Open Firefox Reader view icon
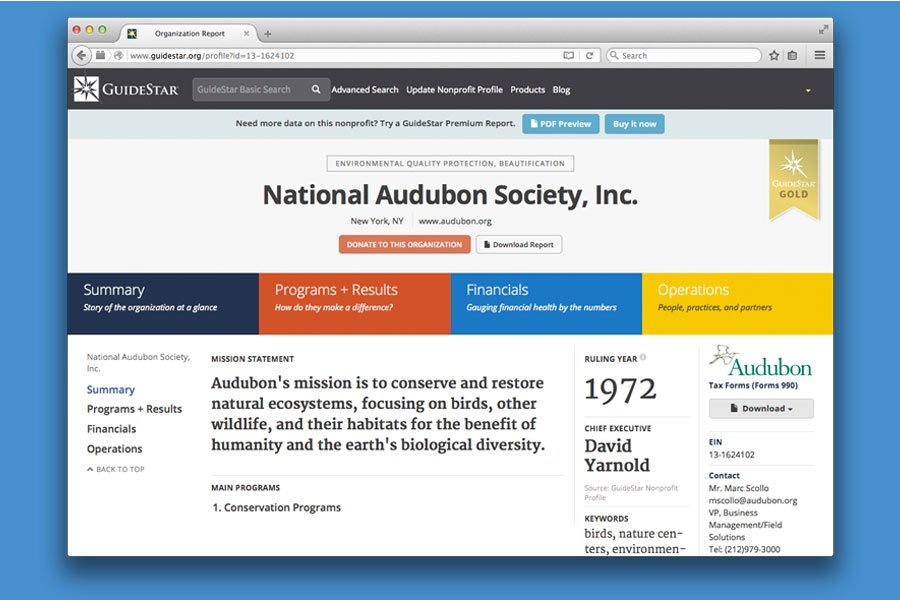Screen dimensions: 900x600 (x=568, y=55)
